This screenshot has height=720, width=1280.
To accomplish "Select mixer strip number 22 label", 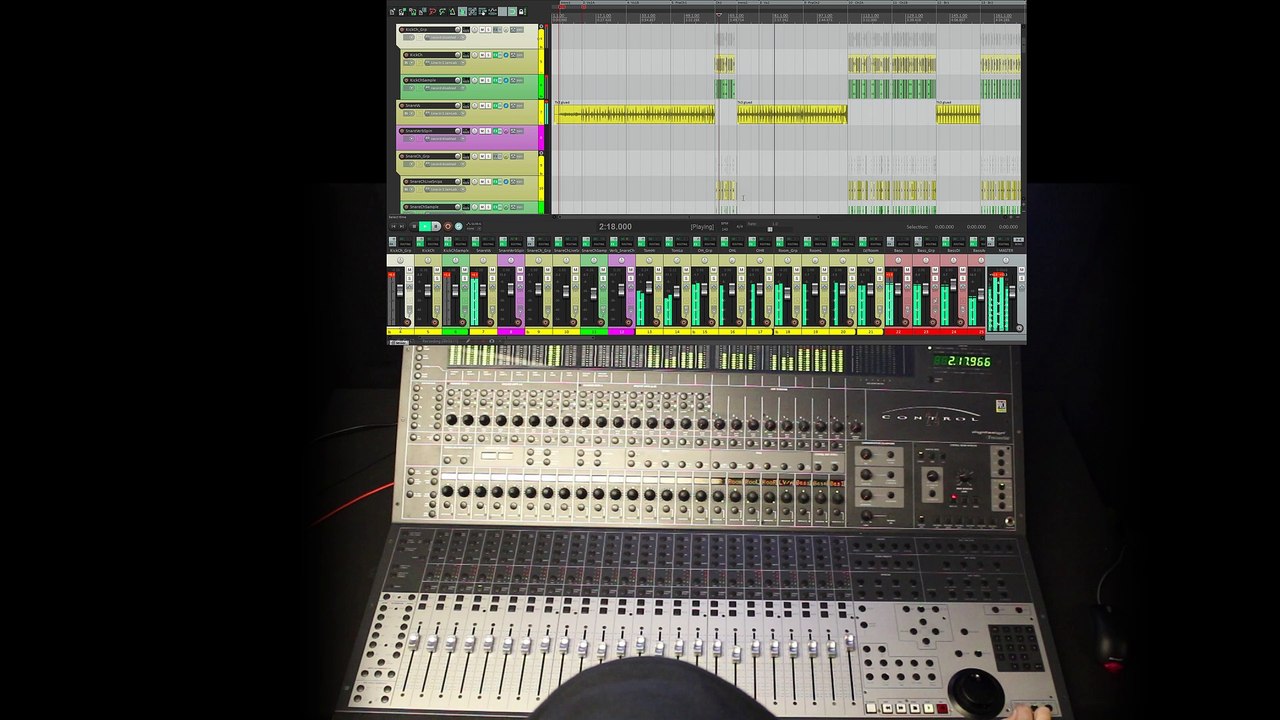I will click(898, 332).
